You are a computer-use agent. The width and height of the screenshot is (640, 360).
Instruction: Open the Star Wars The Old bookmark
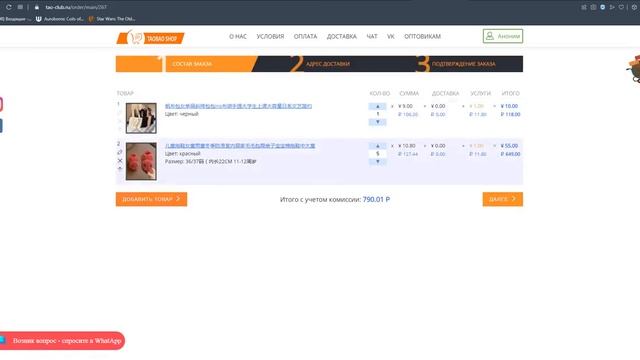(x=111, y=19)
